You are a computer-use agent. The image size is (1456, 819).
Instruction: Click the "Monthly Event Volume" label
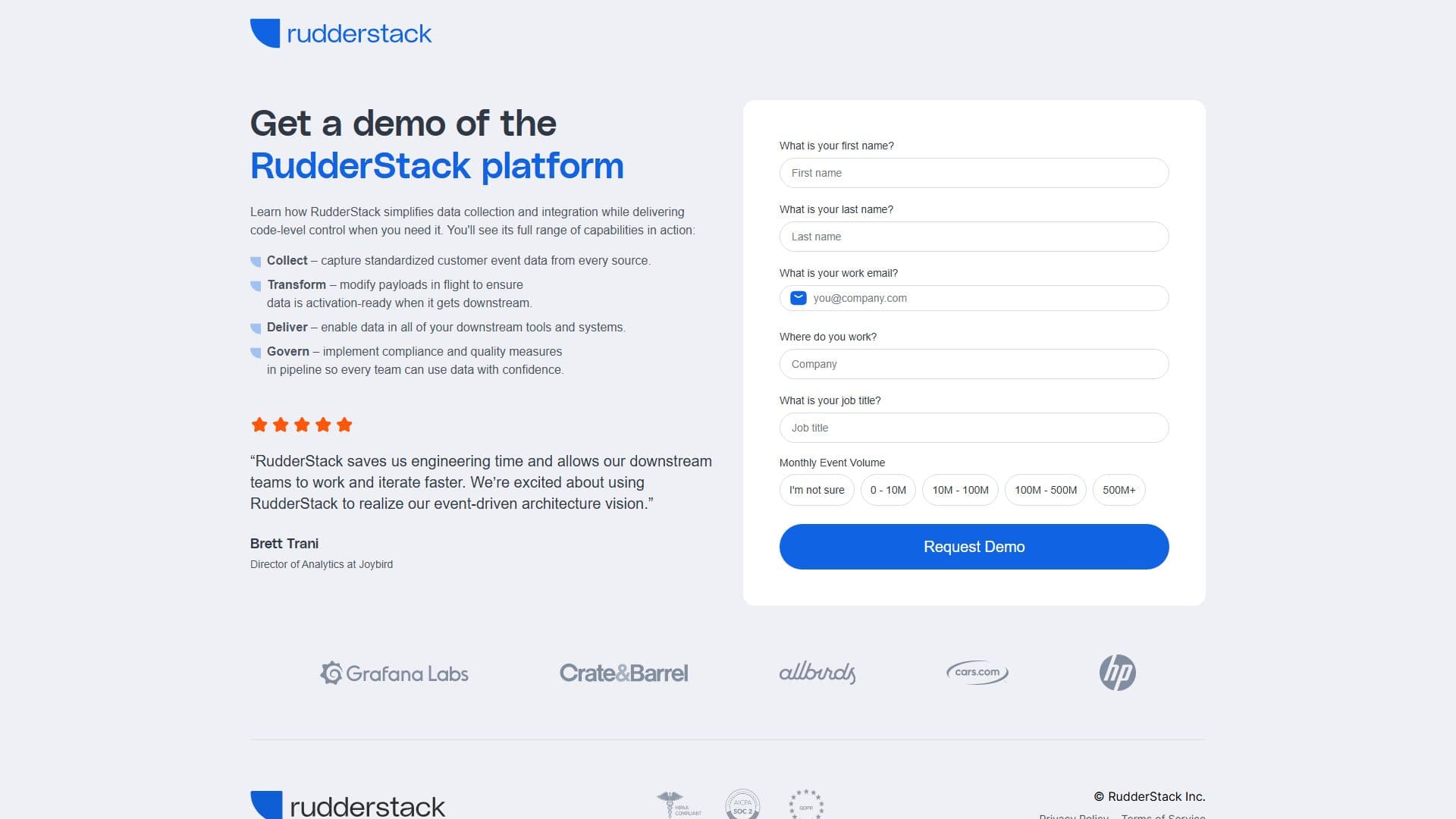[832, 463]
